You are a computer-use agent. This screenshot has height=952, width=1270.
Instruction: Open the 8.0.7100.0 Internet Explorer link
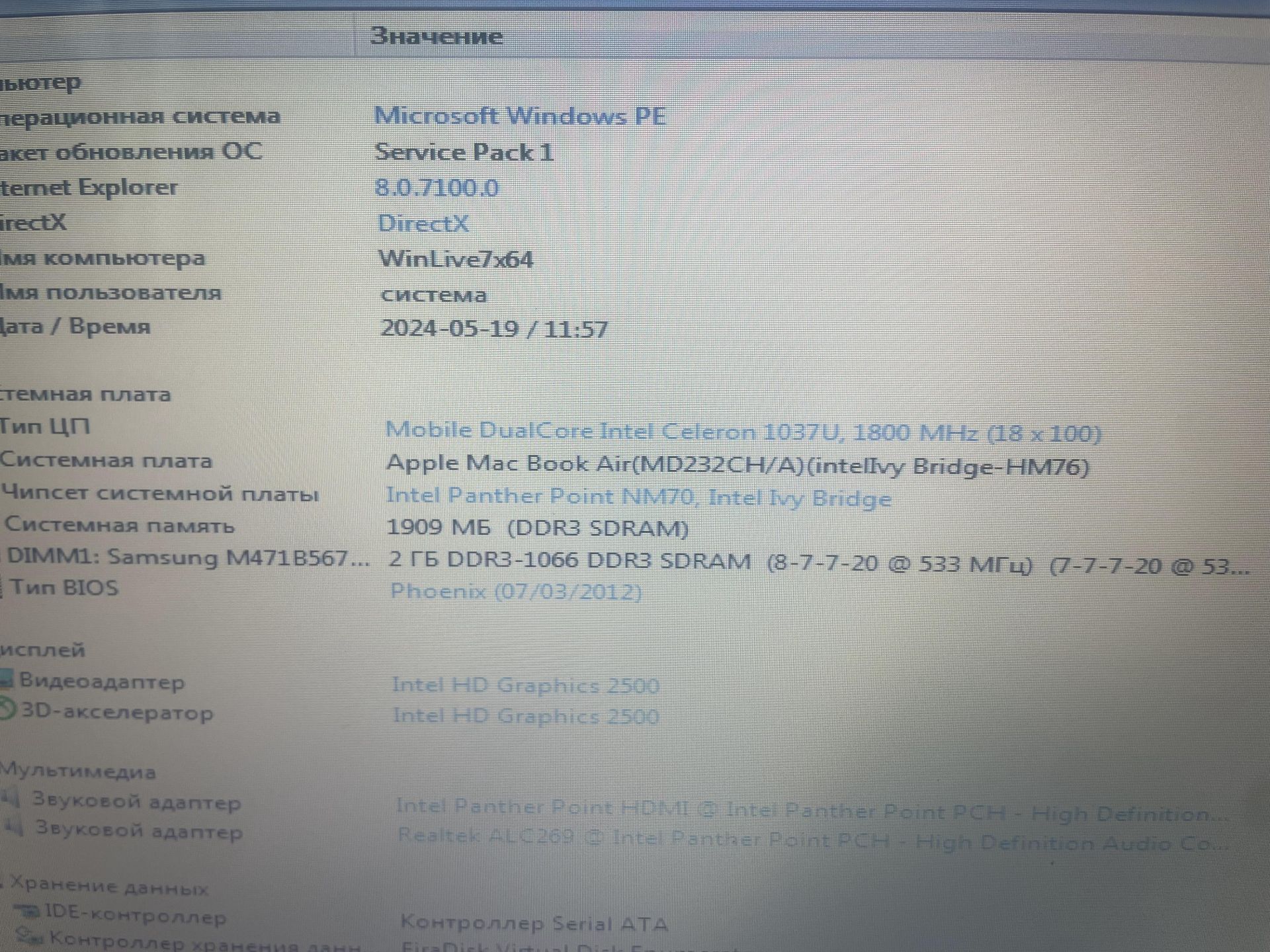(437, 188)
